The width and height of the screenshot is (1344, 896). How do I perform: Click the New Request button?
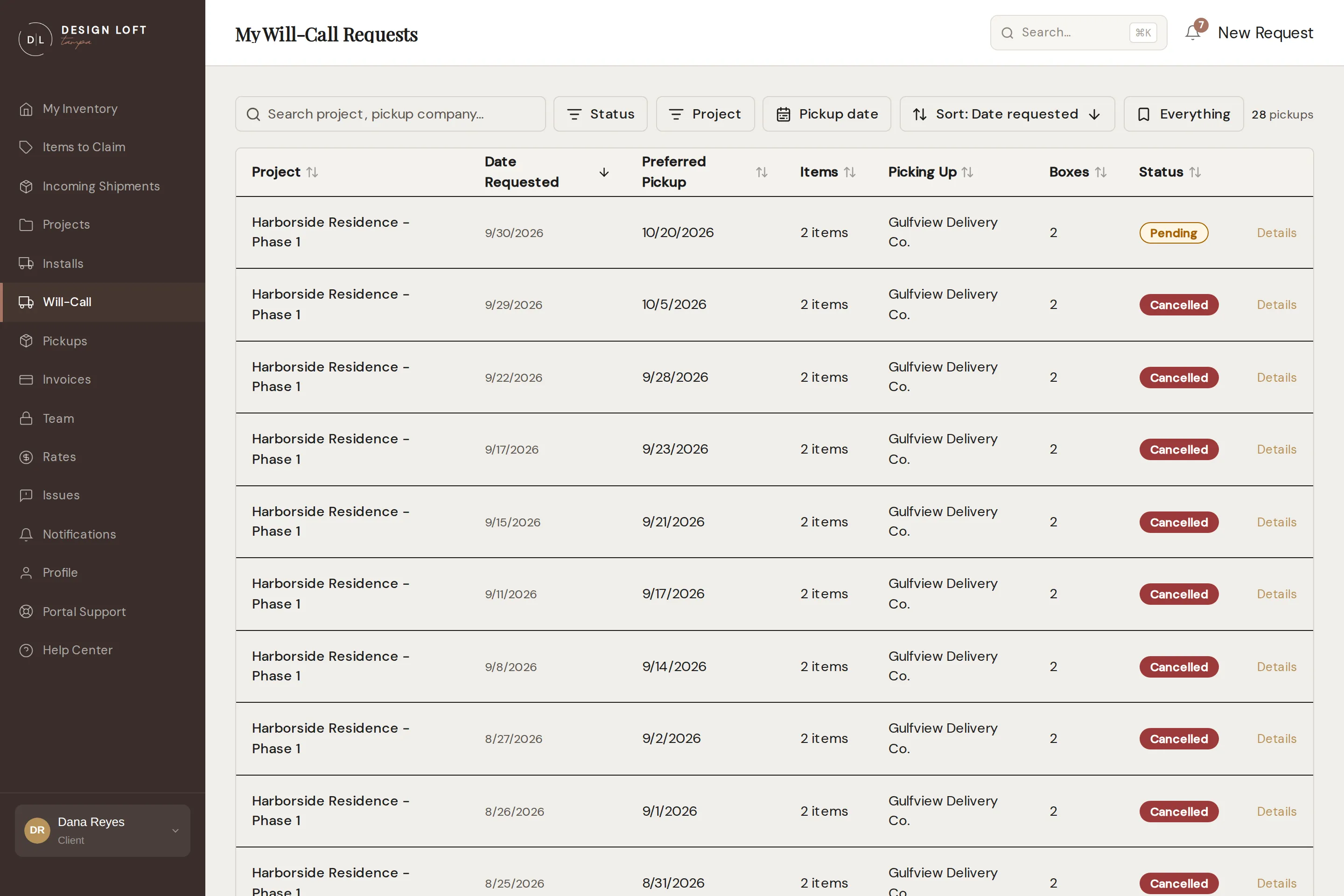click(1265, 33)
